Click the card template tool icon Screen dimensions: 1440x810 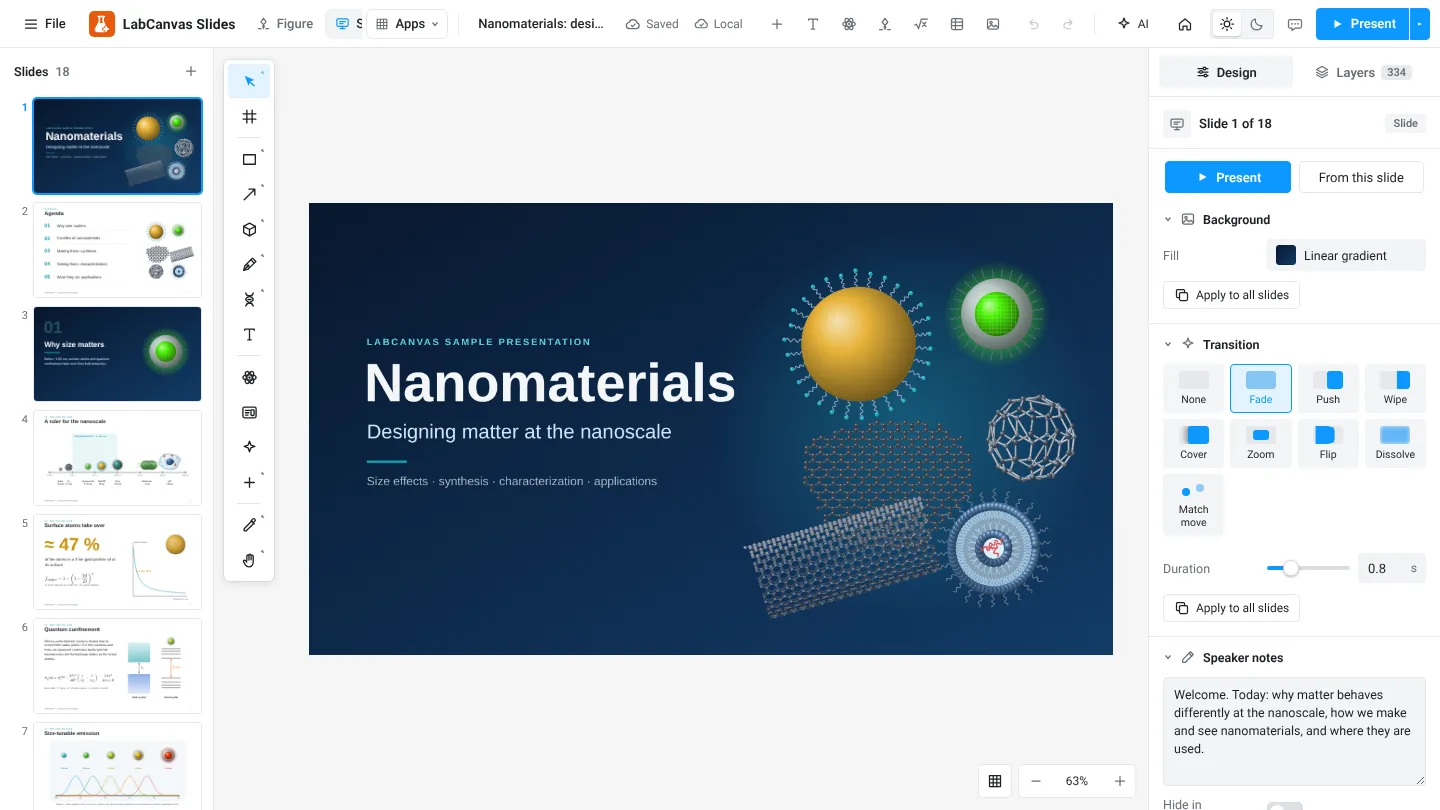(249, 412)
